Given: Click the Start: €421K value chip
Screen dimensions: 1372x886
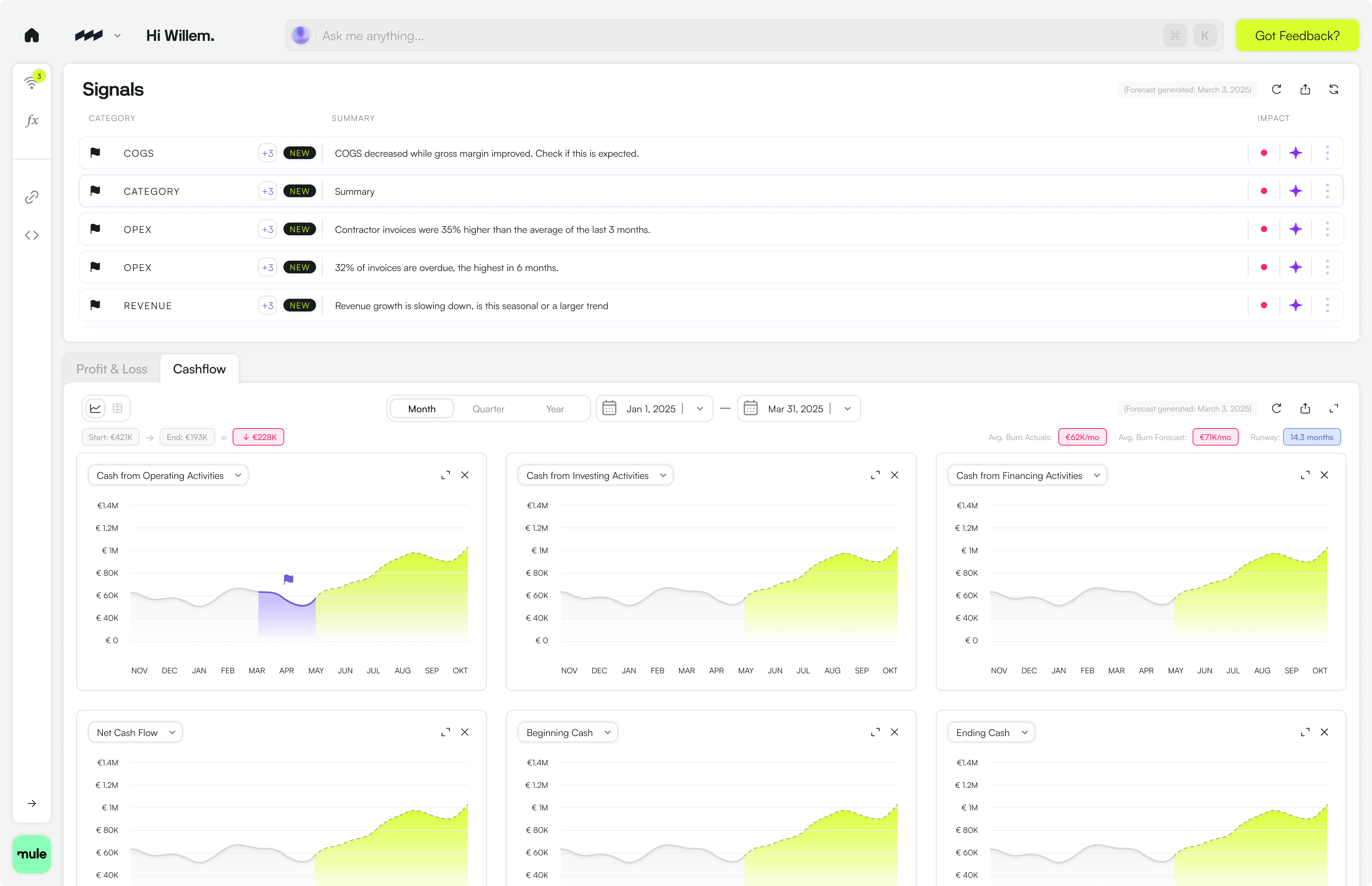Looking at the screenshot, I should point(110,437).
